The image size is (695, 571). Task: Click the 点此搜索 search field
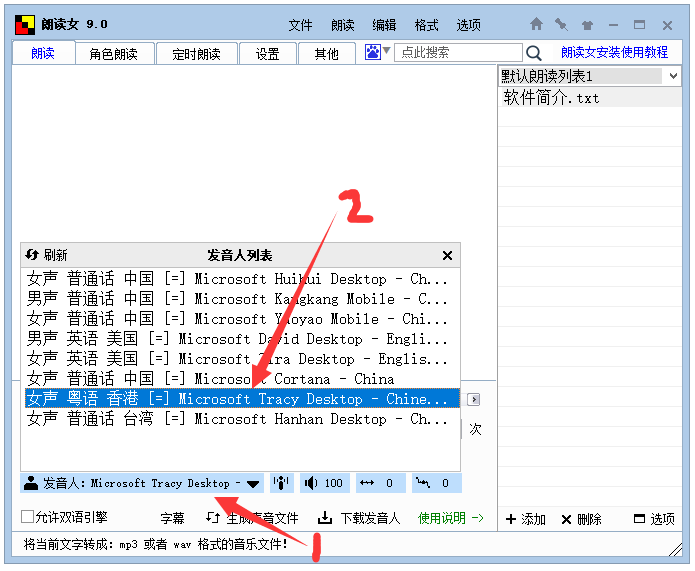click(458, 52)
